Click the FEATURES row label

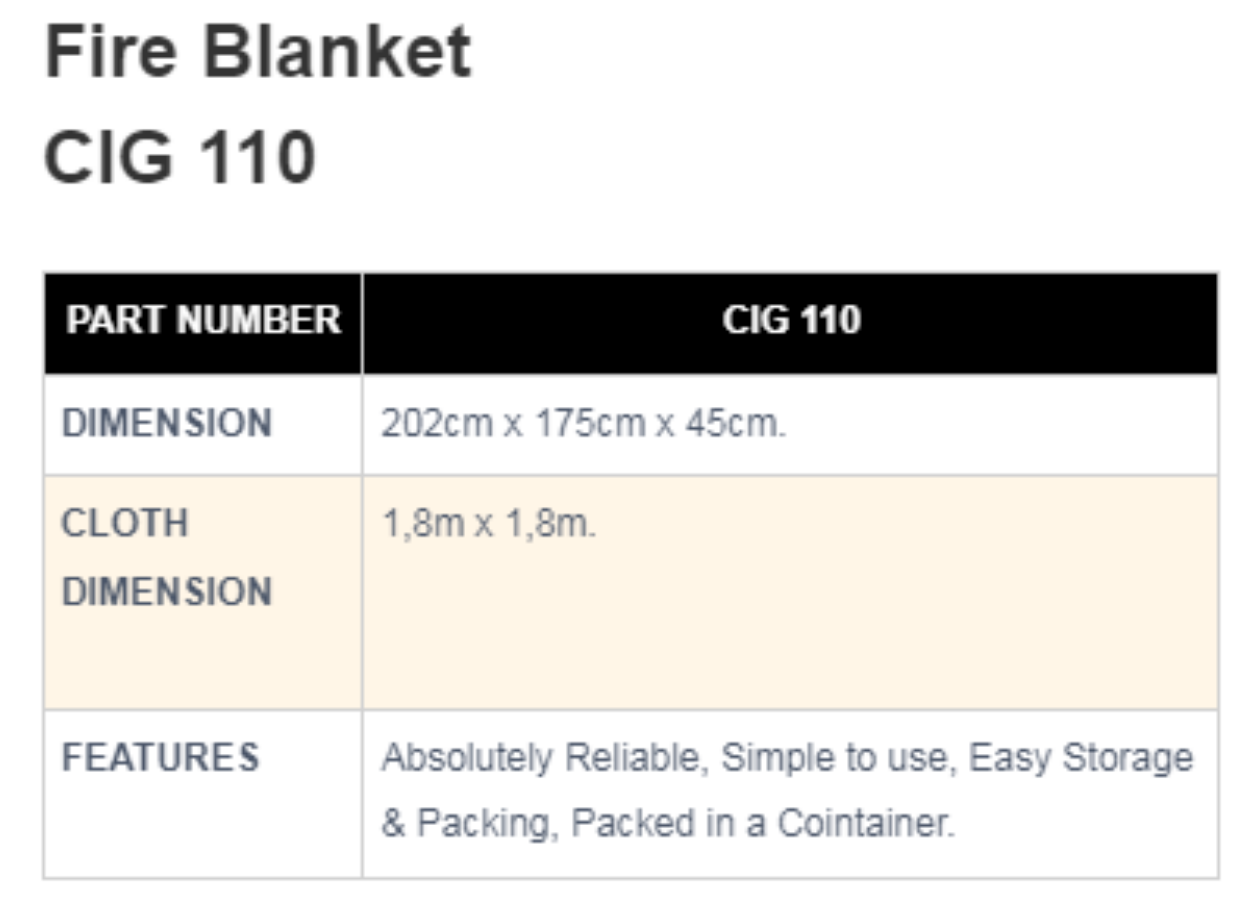[161, 757]
